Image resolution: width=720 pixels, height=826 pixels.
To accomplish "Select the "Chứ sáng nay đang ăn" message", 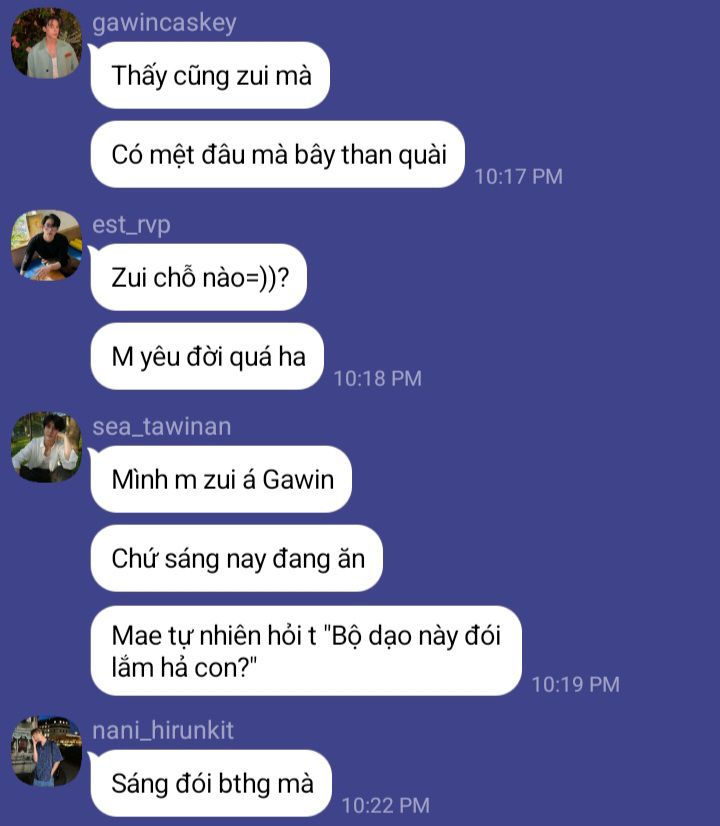I will coord(236,558).
